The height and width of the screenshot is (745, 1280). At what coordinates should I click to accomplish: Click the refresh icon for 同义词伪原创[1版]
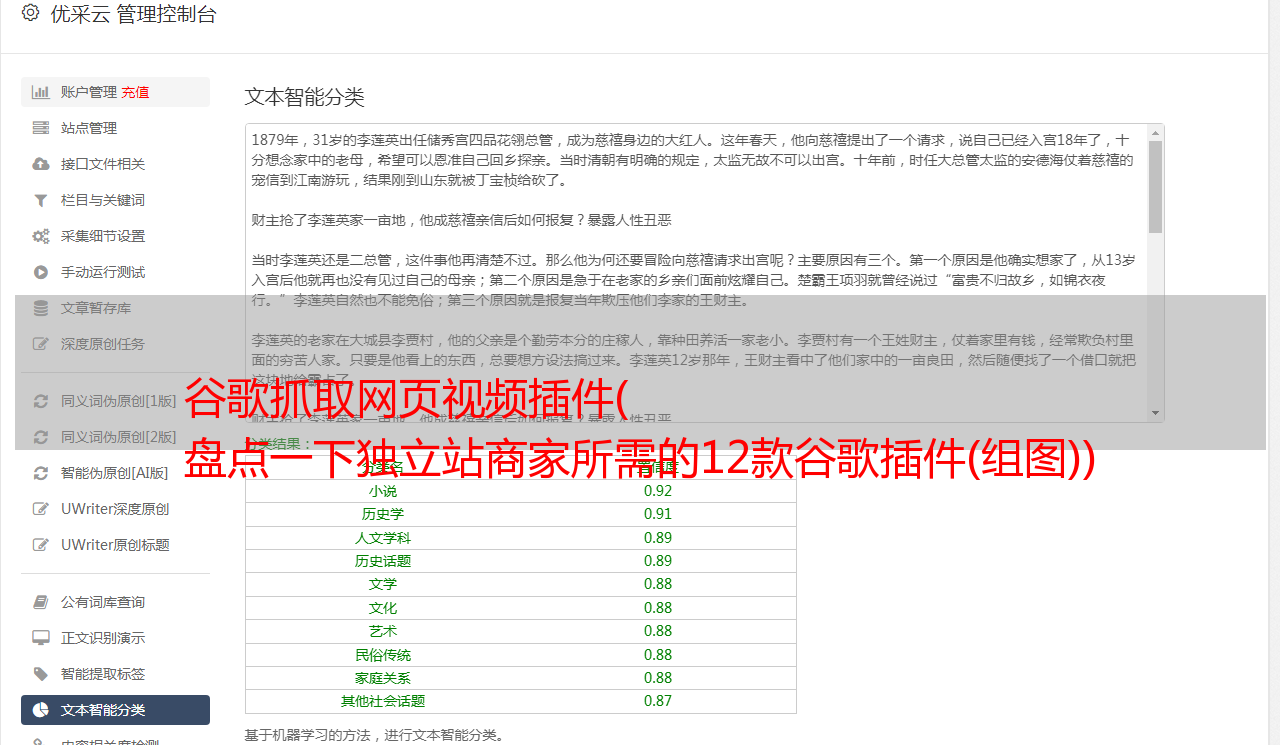41,401
